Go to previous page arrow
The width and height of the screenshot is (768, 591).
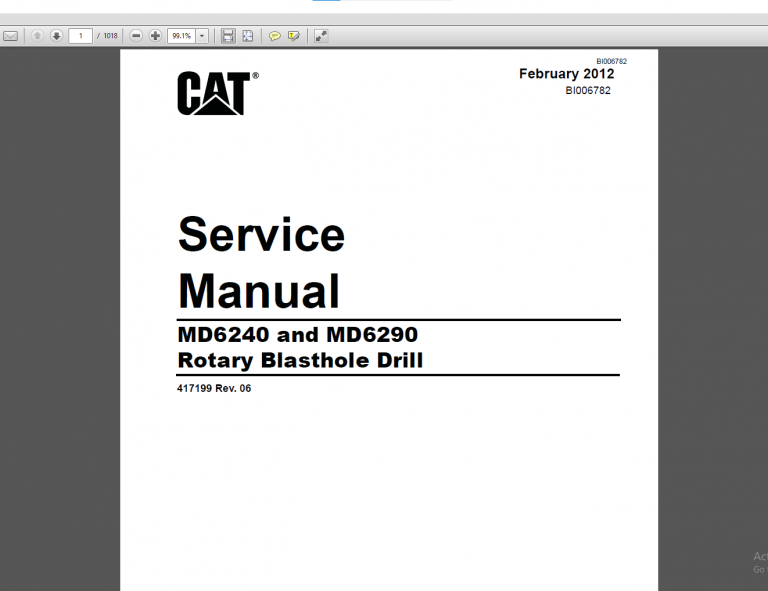click(x=37, y=36)
